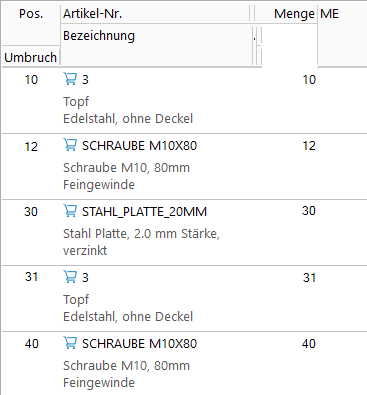Select the quantity cell showing 10
Screen dimensions: 367x395
click(309, 80)
